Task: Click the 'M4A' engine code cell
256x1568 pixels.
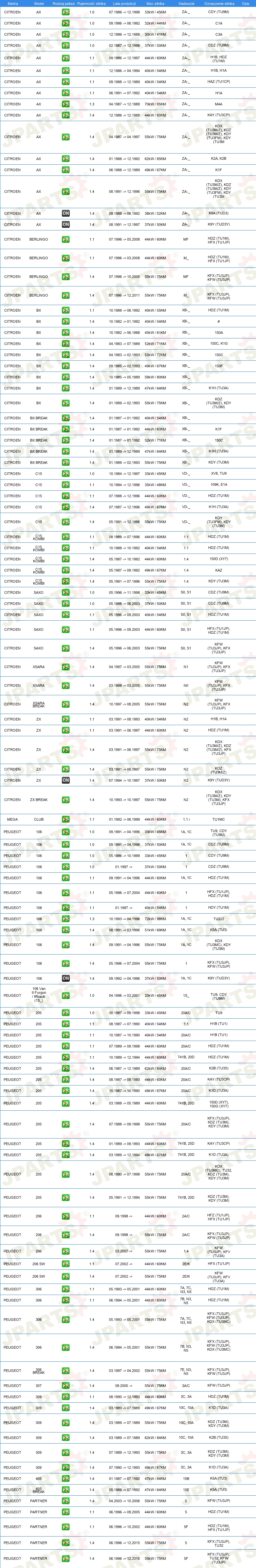Action: coord(219,104)
